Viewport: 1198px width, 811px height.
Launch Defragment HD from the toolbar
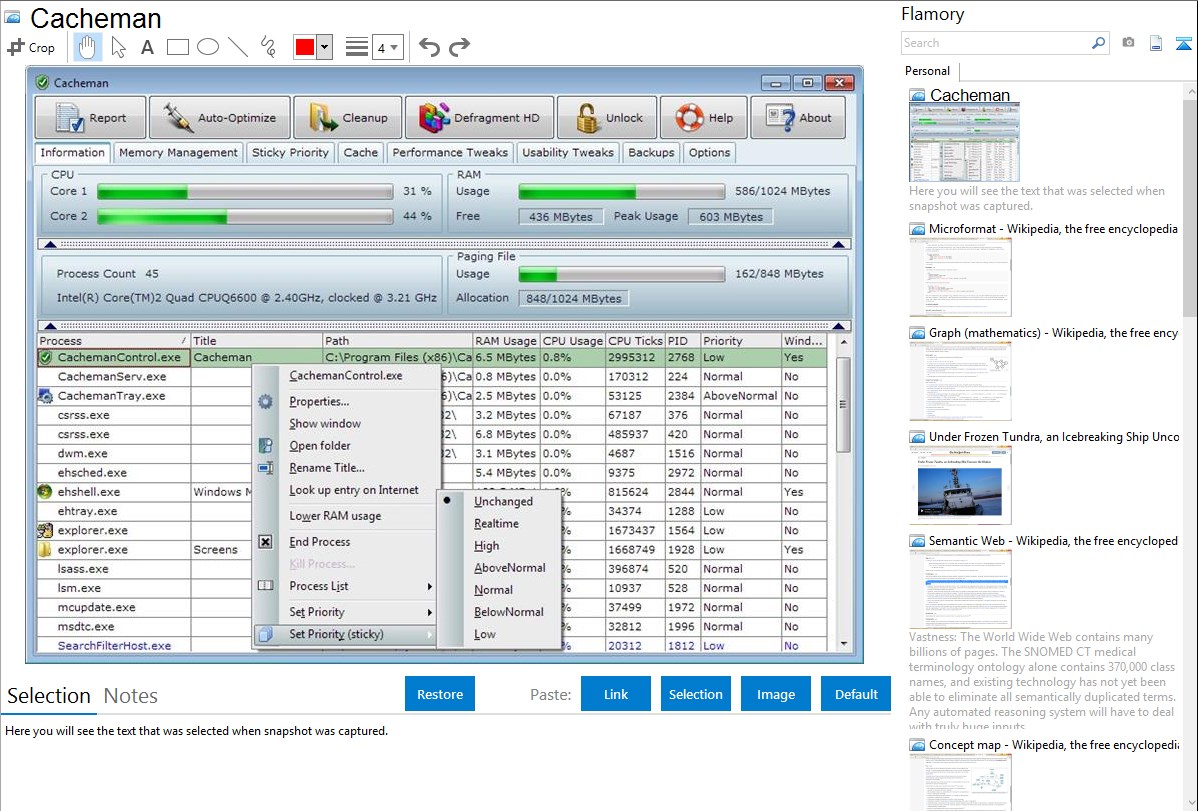479,118
